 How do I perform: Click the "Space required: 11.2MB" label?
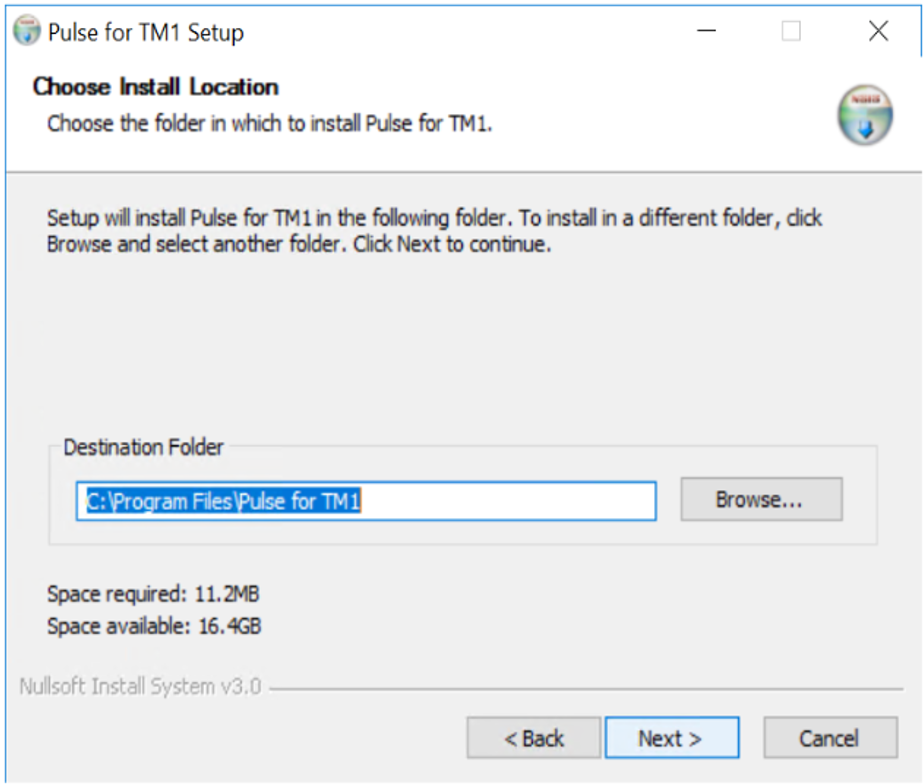click(x=153, y=595)
